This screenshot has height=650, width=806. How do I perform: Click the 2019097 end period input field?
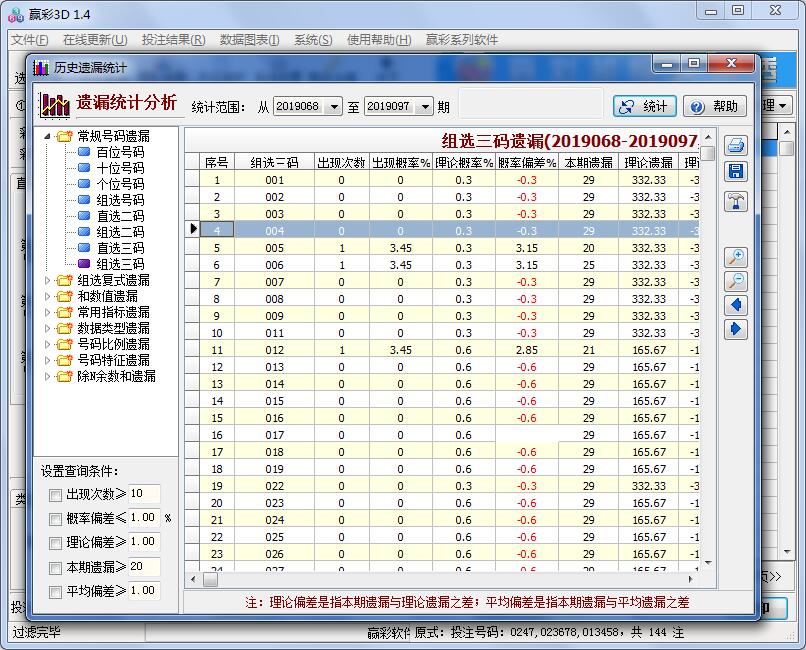[x=392, y=104]
